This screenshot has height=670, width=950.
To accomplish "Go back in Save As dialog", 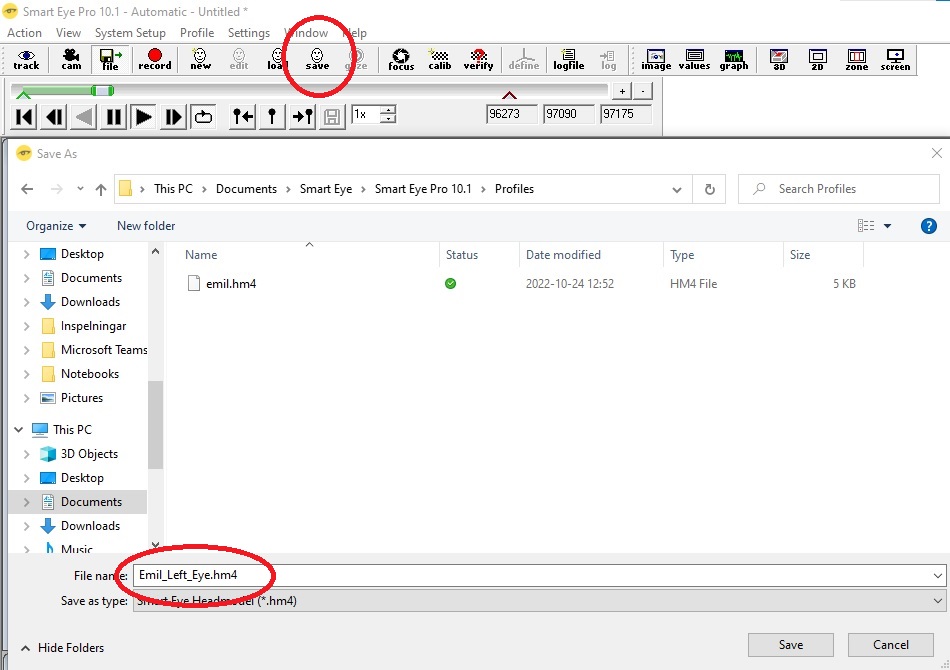I will (x=27, y=189).
